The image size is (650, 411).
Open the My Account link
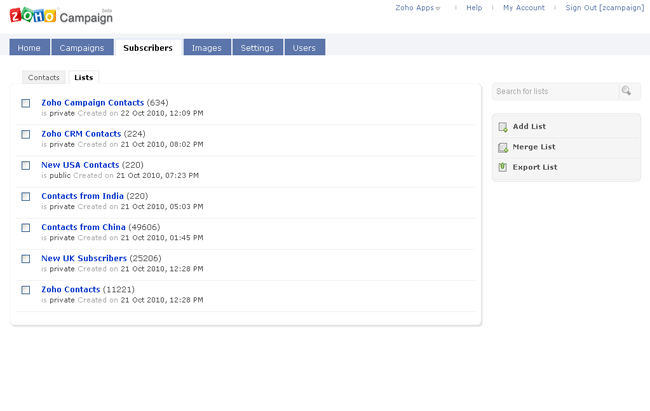[x=523, y=8]
